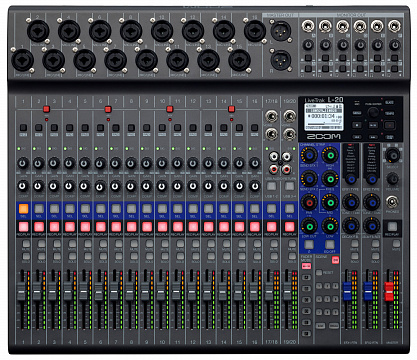This screenshot has width=417, height=360.
Task: Click the green HIGH EQ knob
Action: (330, 155)
